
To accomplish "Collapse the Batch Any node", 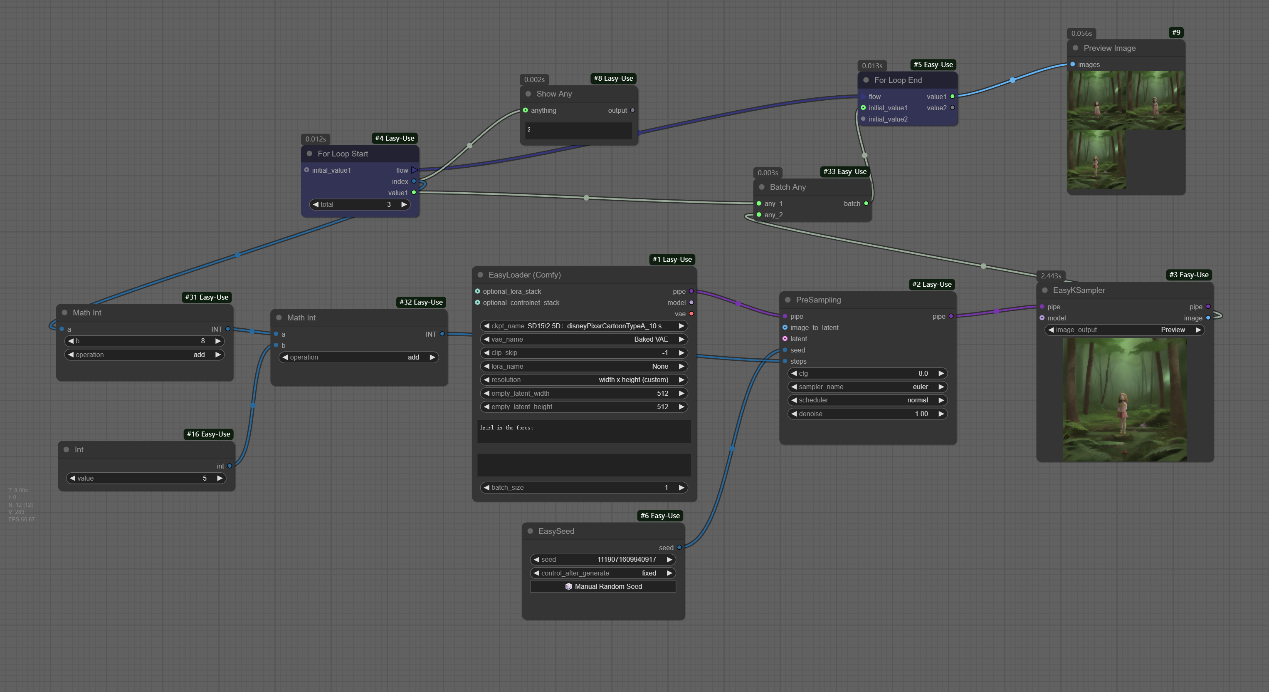I will tap(762, 187).
